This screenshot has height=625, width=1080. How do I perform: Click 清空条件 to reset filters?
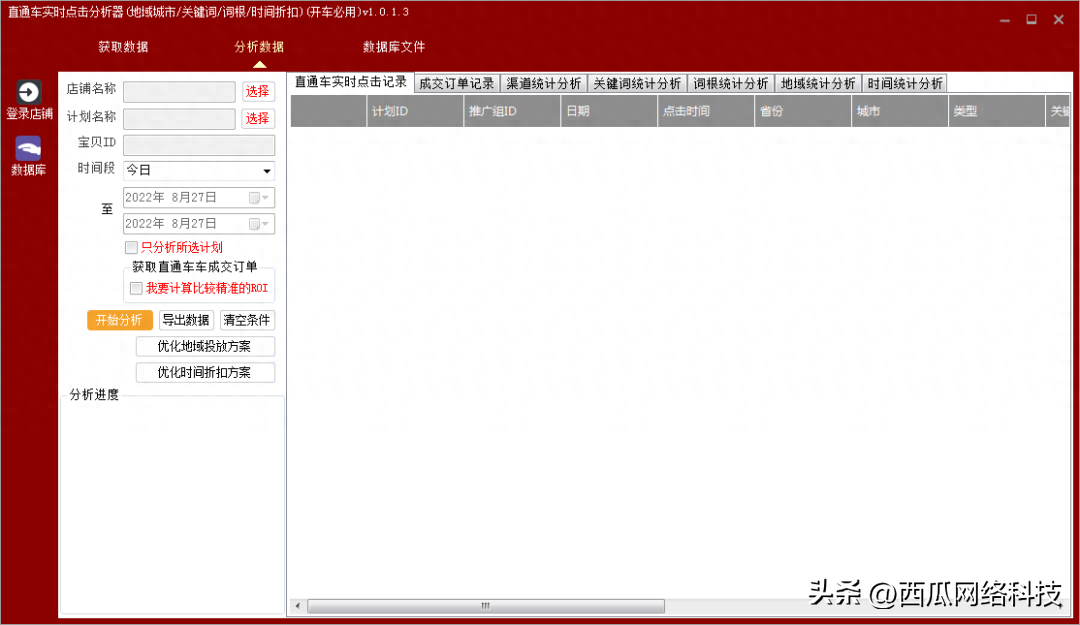pyautogui.click(x=247, y=320)
